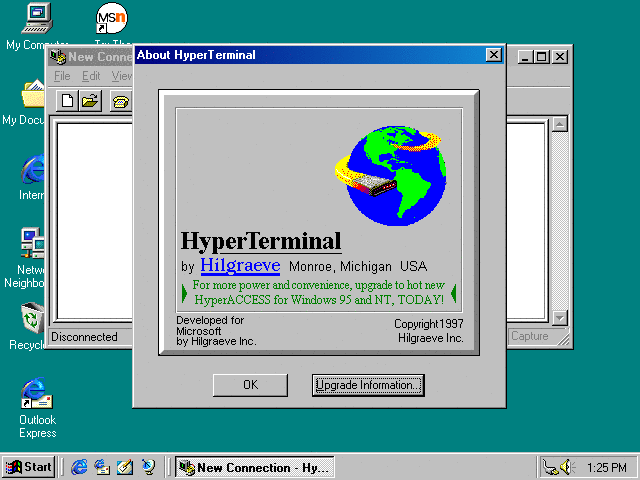Click the HyperTerminal globe modem logo
This screenshot has width=640, height=480.
[391, 176]
